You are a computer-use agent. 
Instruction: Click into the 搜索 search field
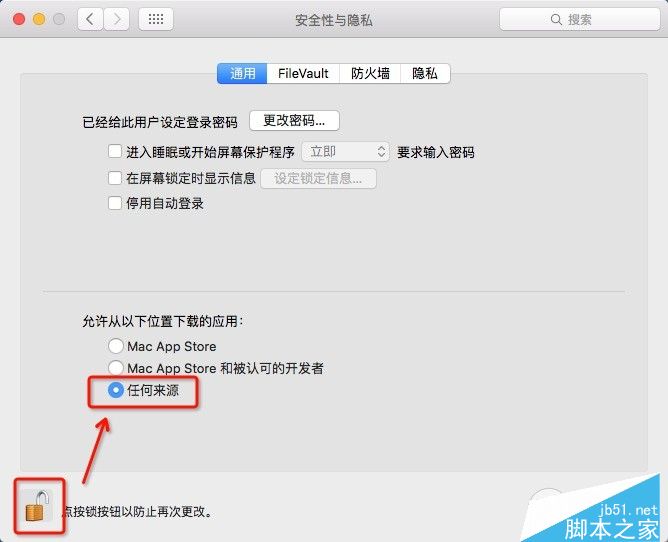(x=580, y=19)
